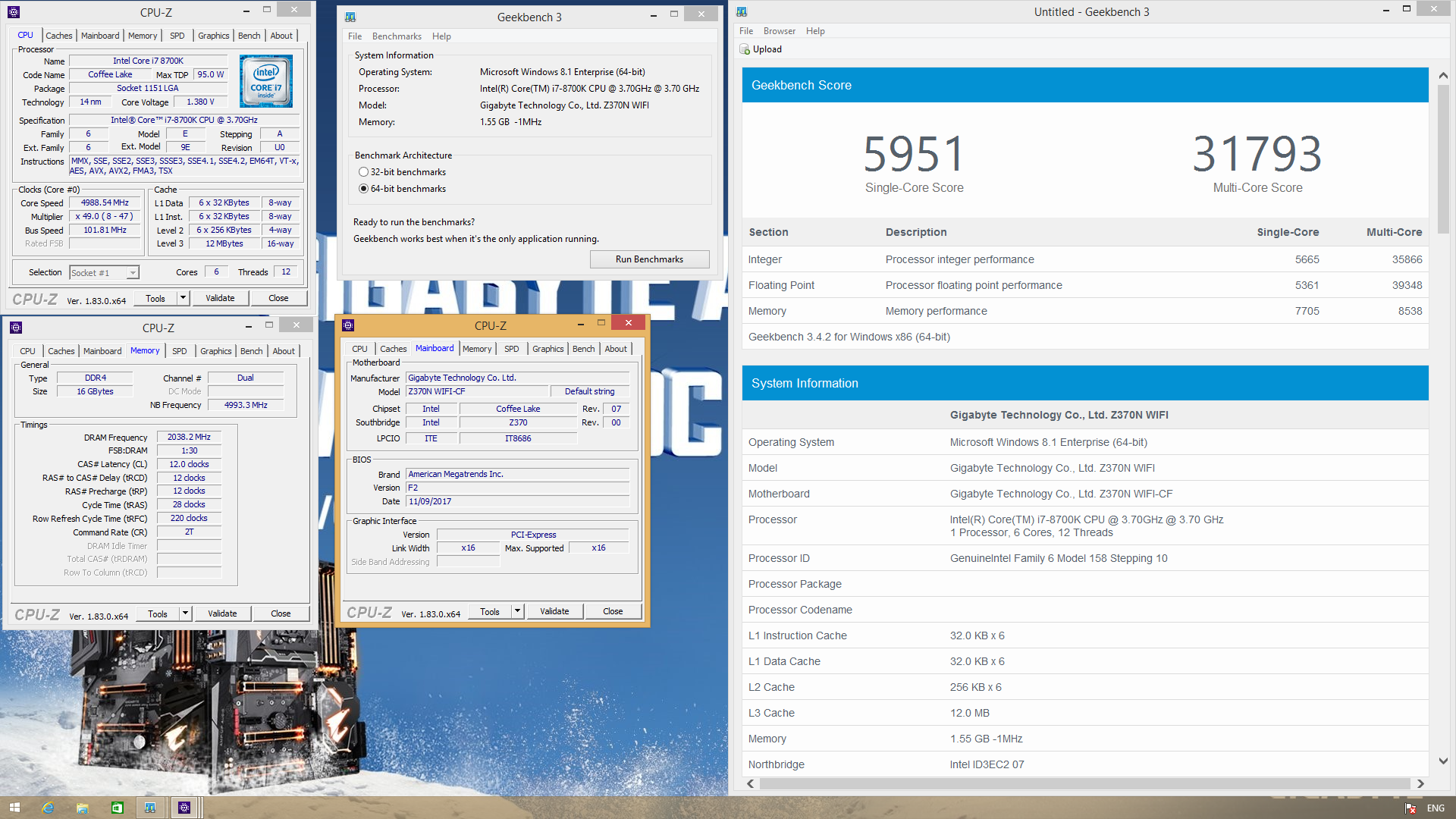The image size is (1456, 819).
Task: Click the Integer row in Geekbench results
Action: coord(1085,259)
